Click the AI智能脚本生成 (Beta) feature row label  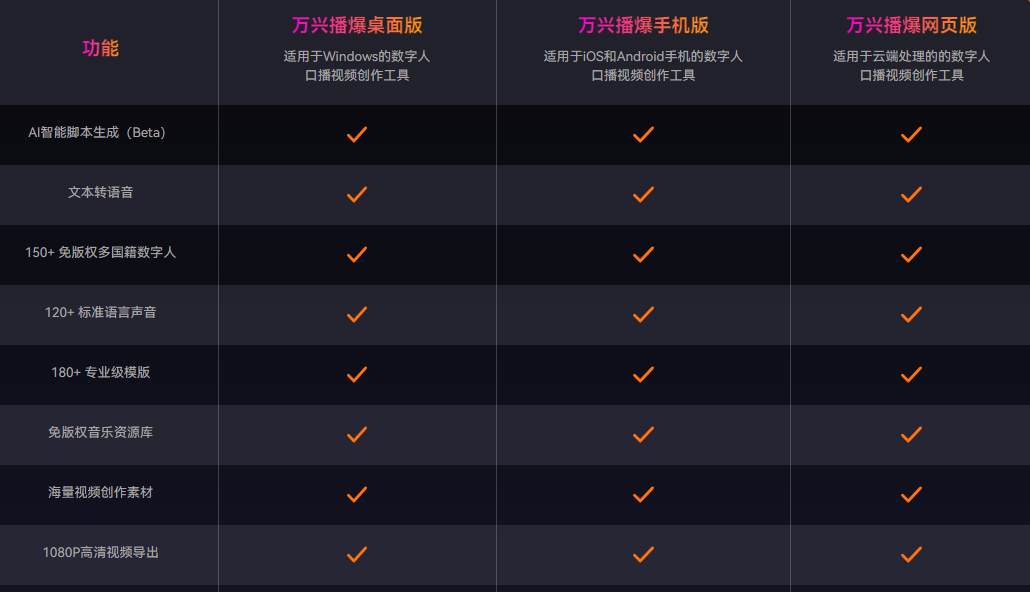(97, 133)
